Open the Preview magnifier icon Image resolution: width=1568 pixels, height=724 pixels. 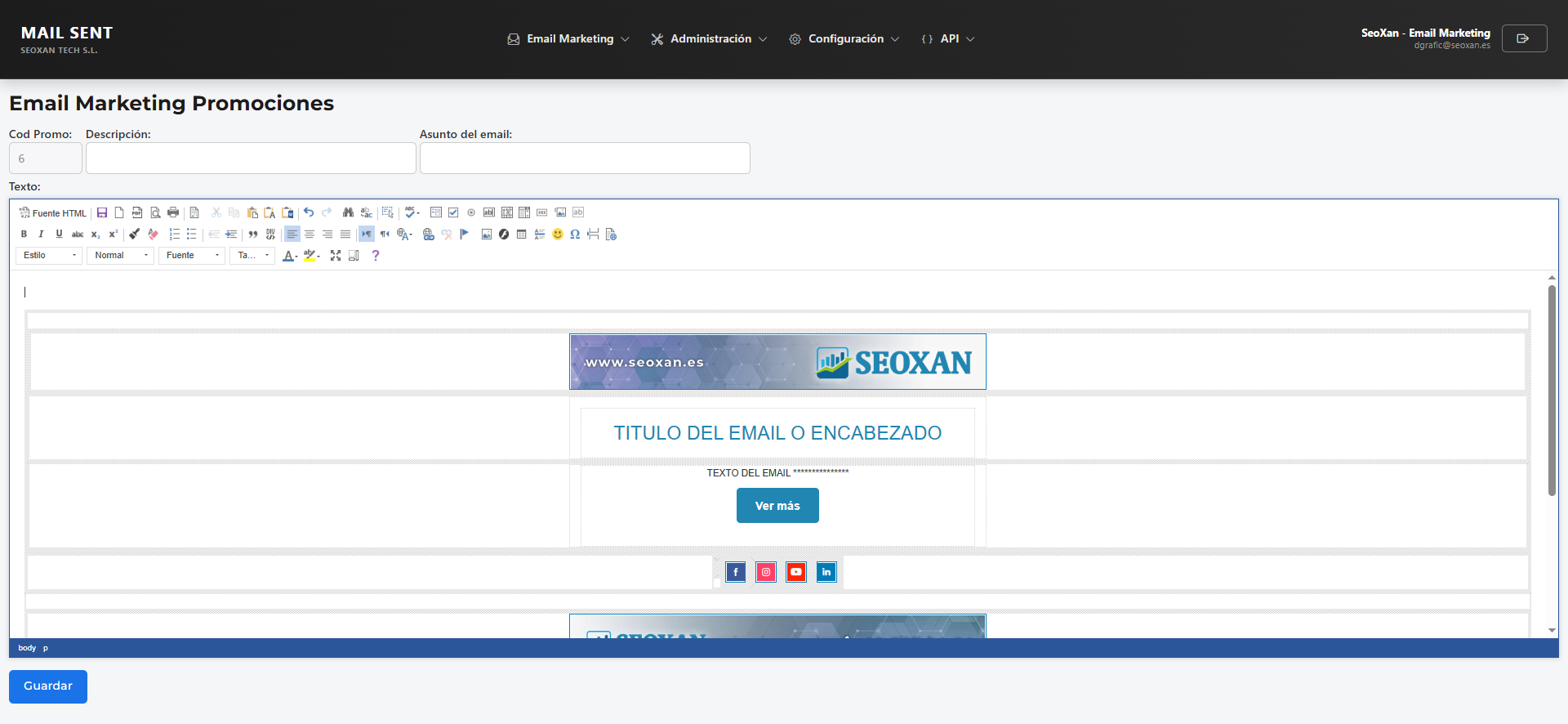click(155, 212)
